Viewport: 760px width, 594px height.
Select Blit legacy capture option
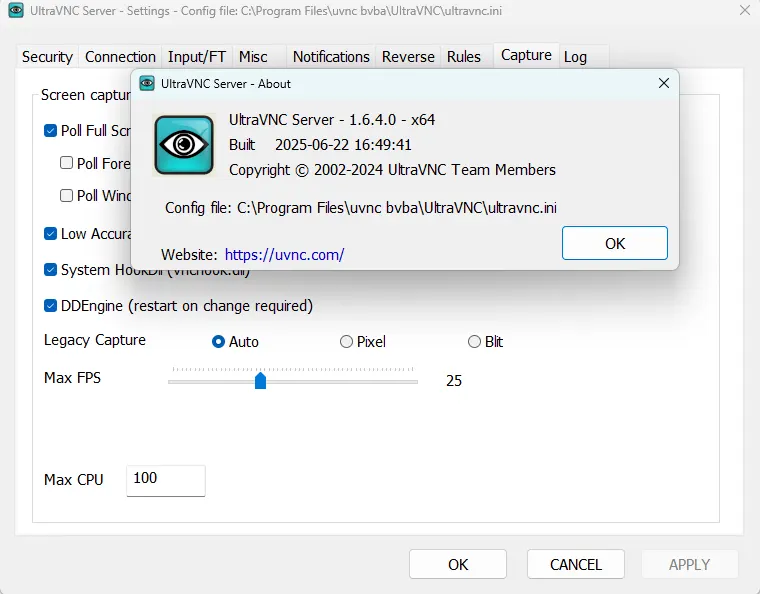(474, 342)
